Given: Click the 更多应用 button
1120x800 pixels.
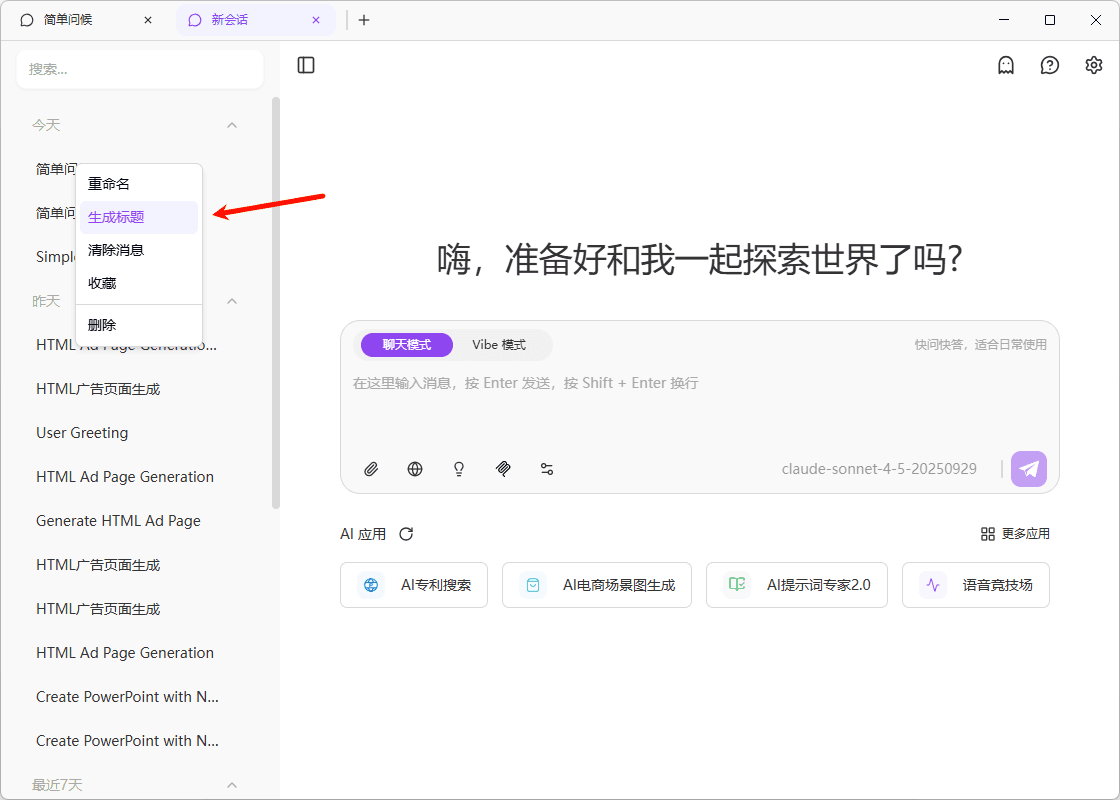Looking at the screenshot, I should pyautogui.click(x=1015, y=534).
